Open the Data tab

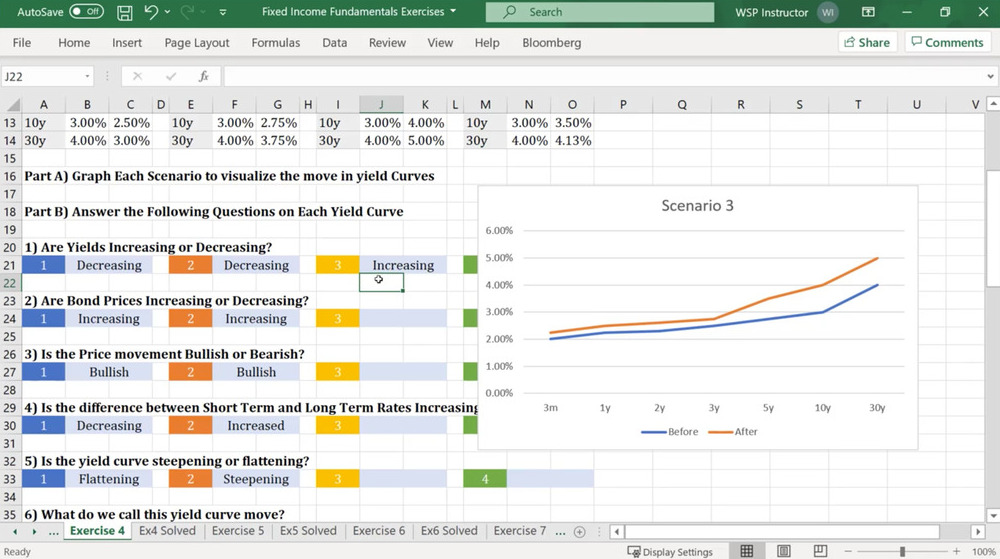334,43
